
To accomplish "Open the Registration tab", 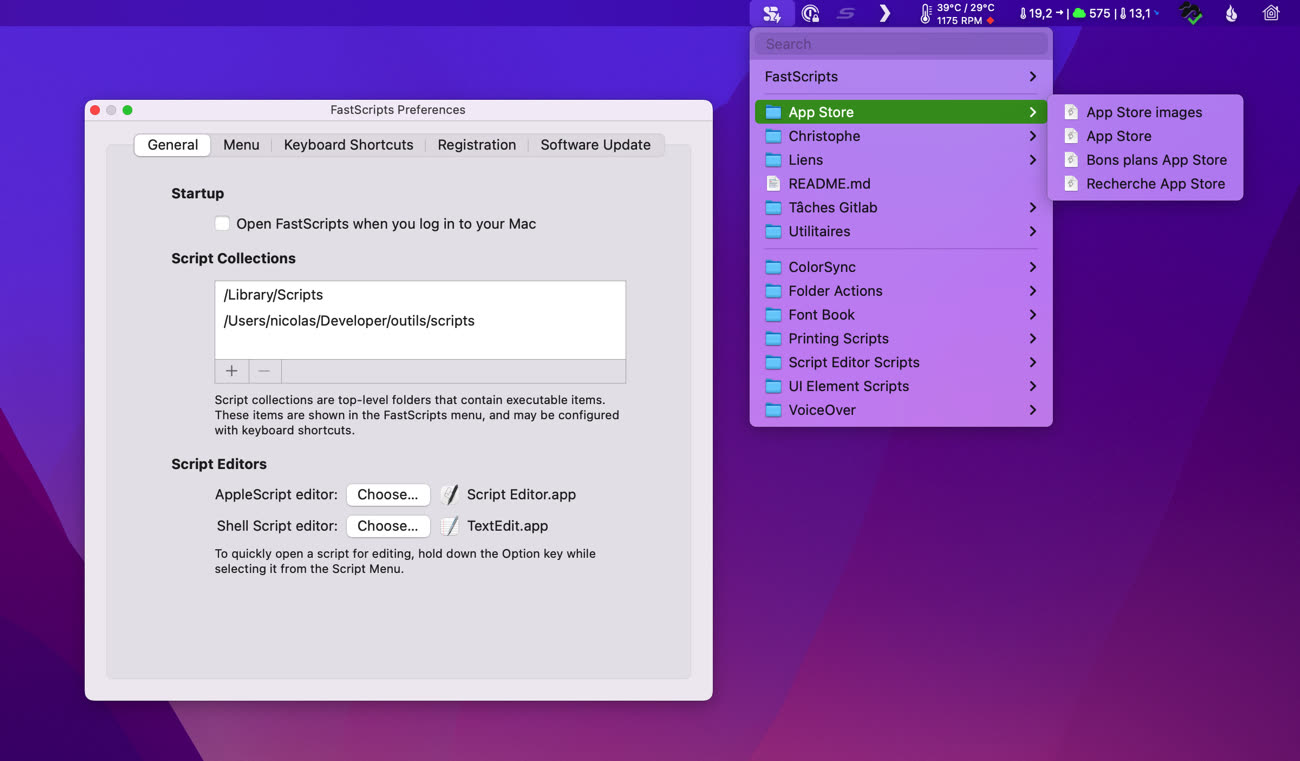I will [477, 145].
